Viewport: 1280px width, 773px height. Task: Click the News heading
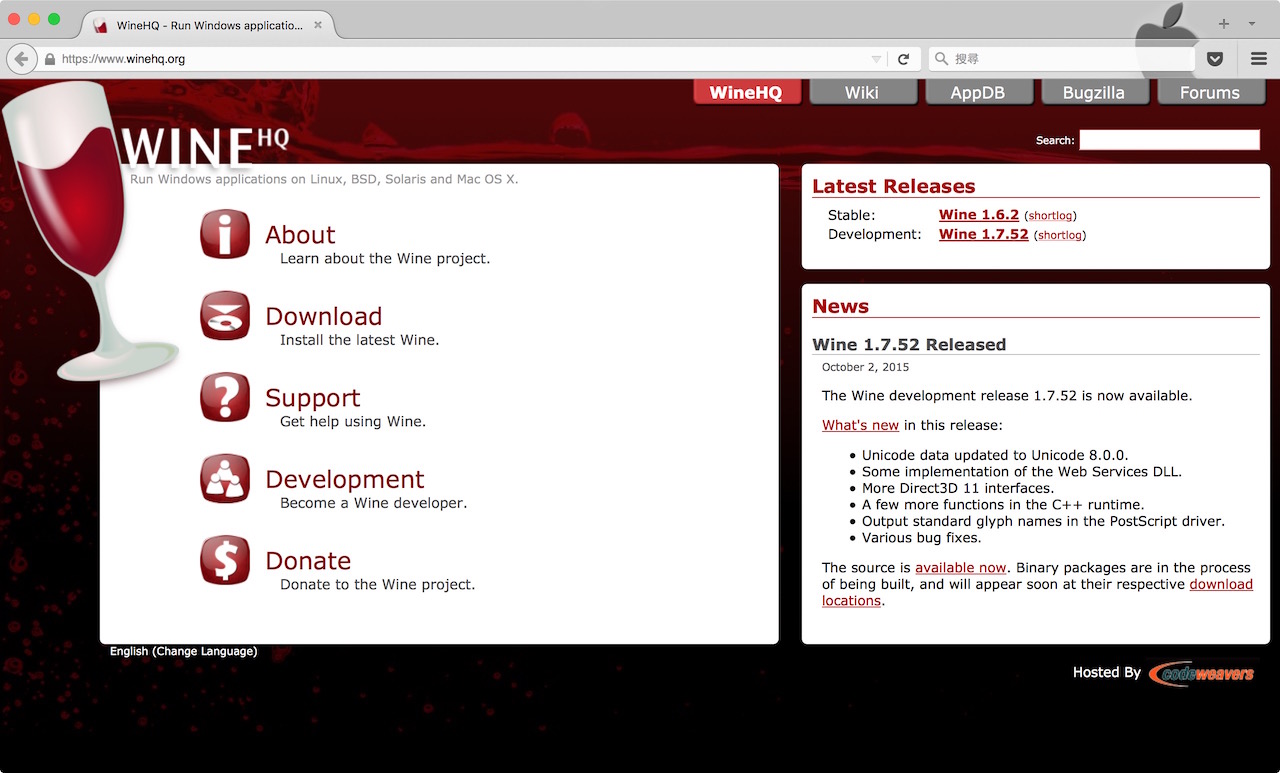[x=840, y=306]
